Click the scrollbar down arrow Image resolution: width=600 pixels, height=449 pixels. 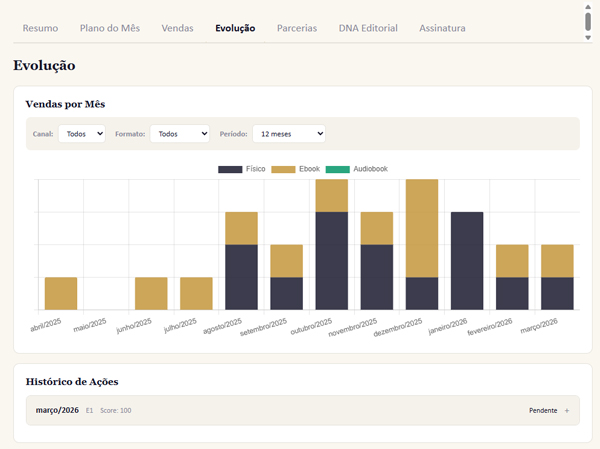(x=588, y=37)
